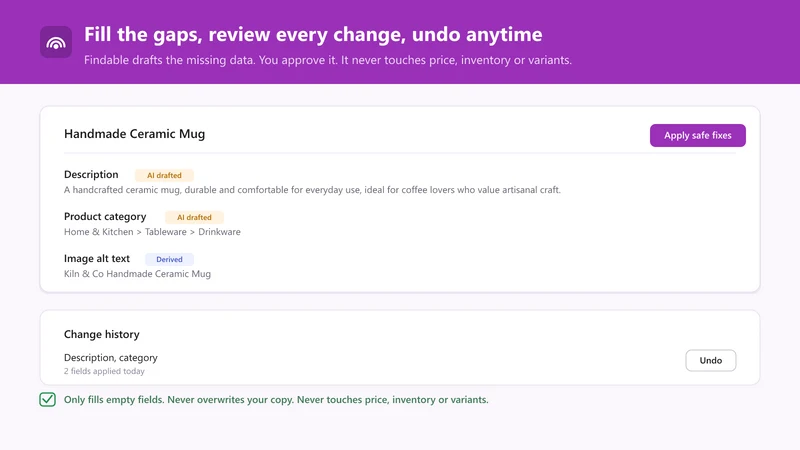Viewport: 800px width, 450px height.
Task: Open the 'Description, category' change history entry
Action: pyautogui.click(x=111, y=358)
